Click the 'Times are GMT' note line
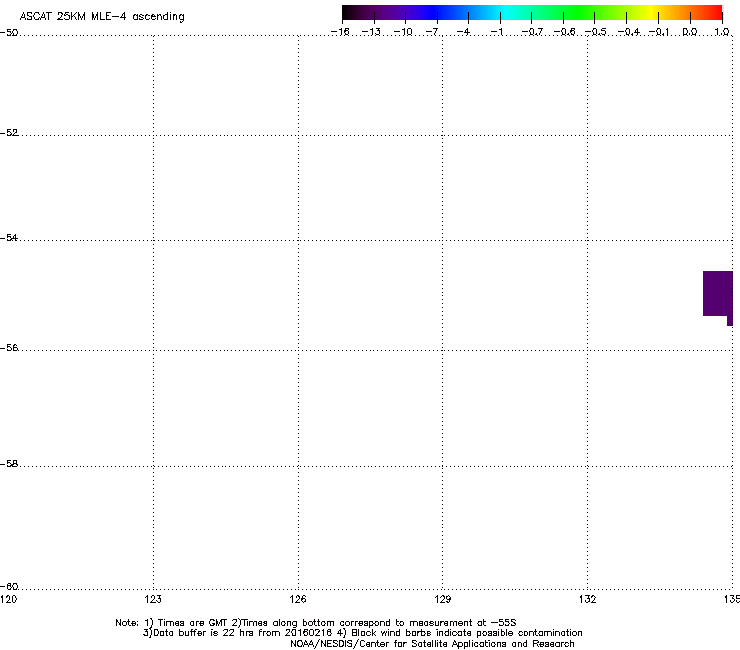The image size is (740, 650). coord(316,623)
